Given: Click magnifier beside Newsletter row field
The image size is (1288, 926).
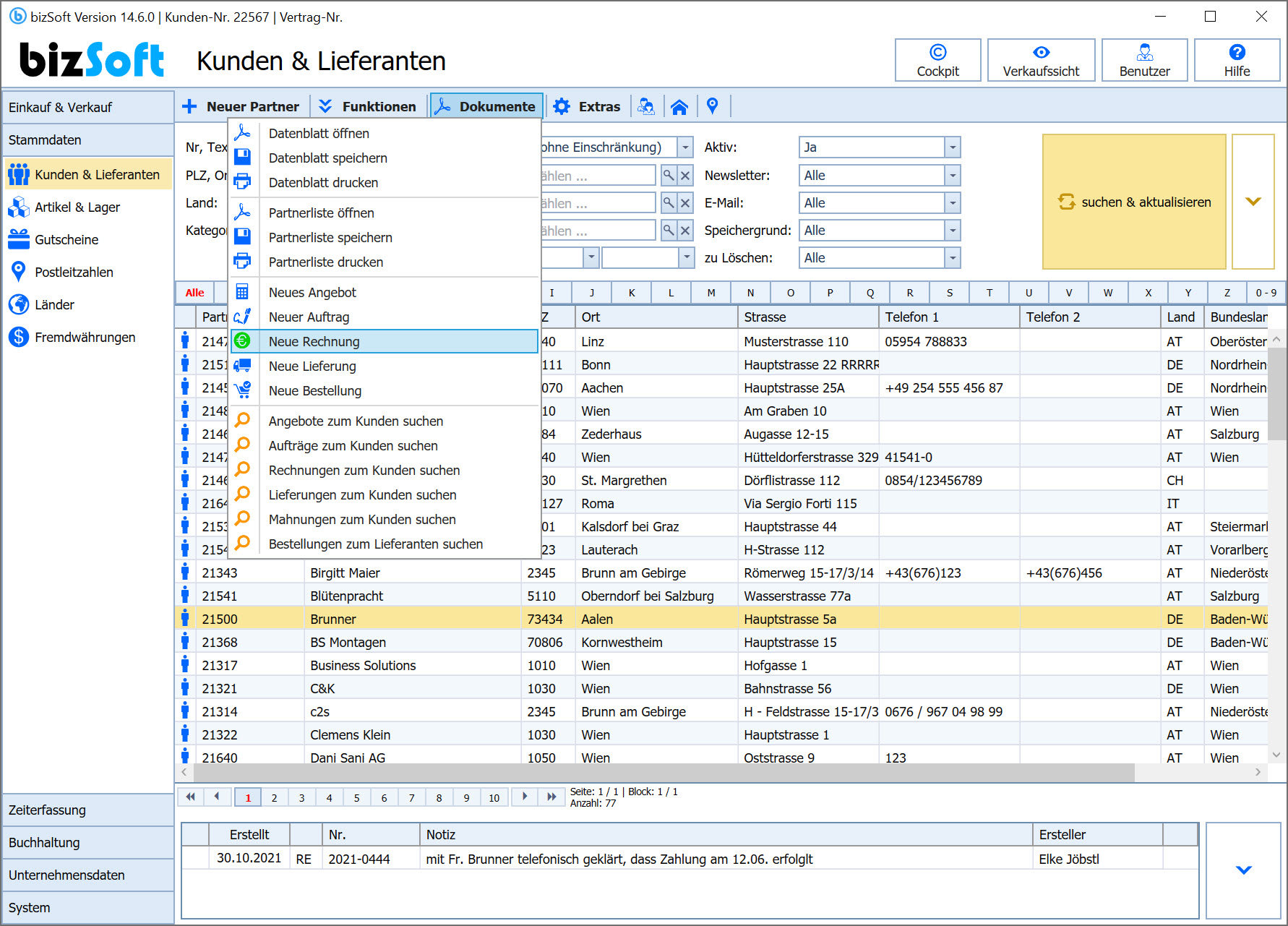Looking at the screenshot, I should pyautogui.click(x=669, y=176).
